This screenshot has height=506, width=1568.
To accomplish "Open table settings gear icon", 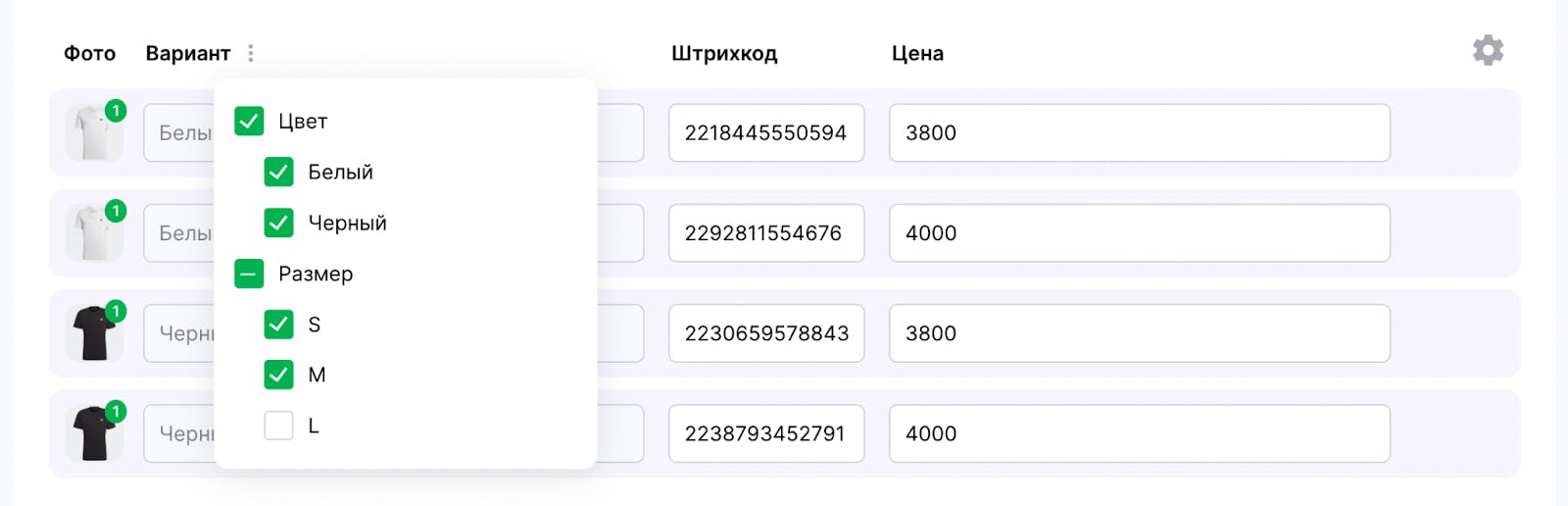I will point(1488,51).
